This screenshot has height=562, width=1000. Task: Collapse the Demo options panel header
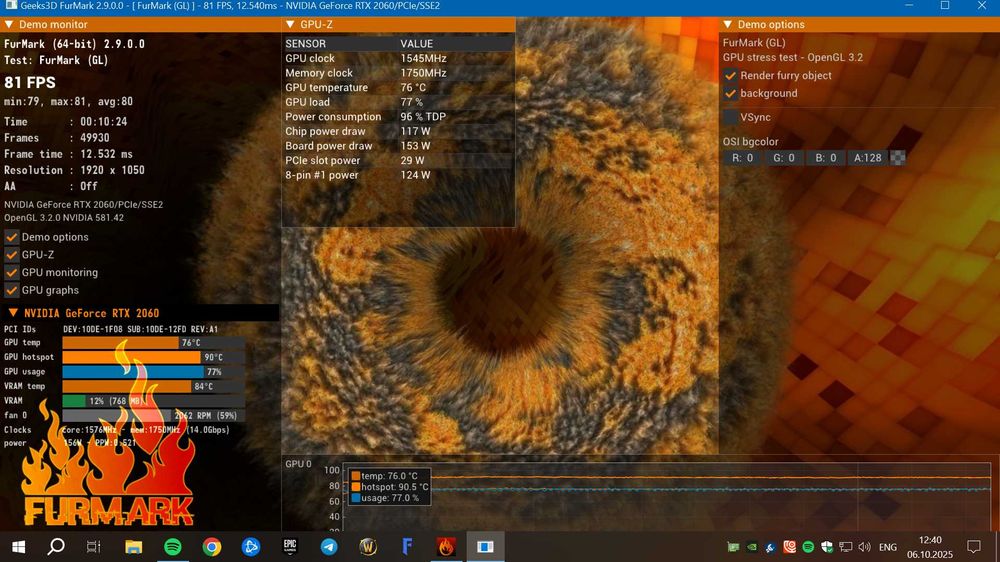728,24
